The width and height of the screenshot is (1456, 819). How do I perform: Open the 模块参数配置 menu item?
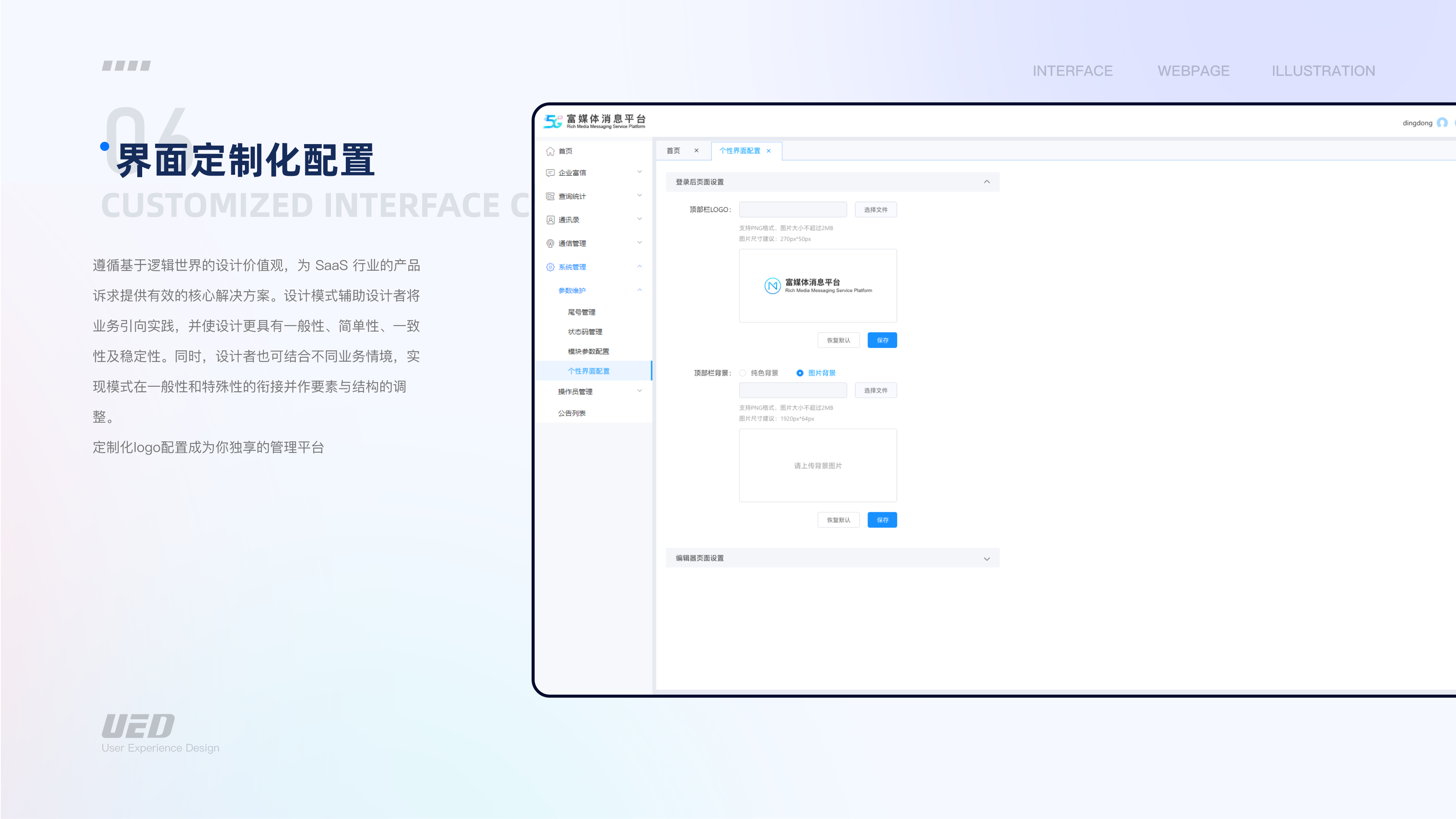coord(588,351)
